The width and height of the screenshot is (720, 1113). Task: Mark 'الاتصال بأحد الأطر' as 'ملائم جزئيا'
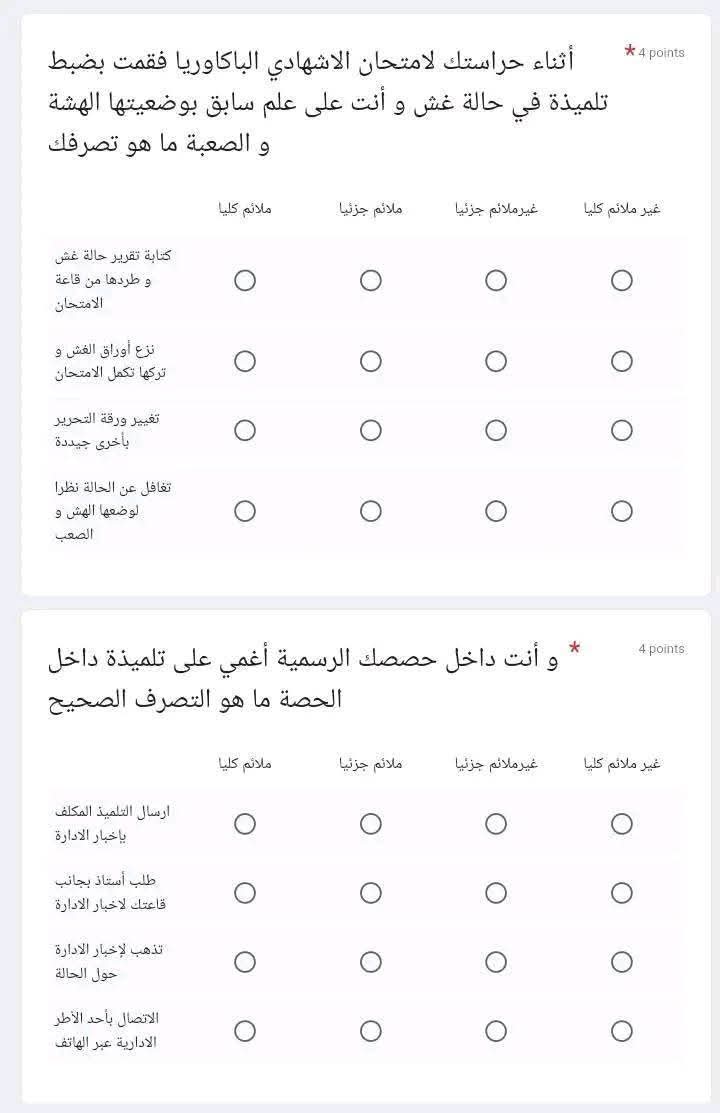click(x=371, y=1031)
